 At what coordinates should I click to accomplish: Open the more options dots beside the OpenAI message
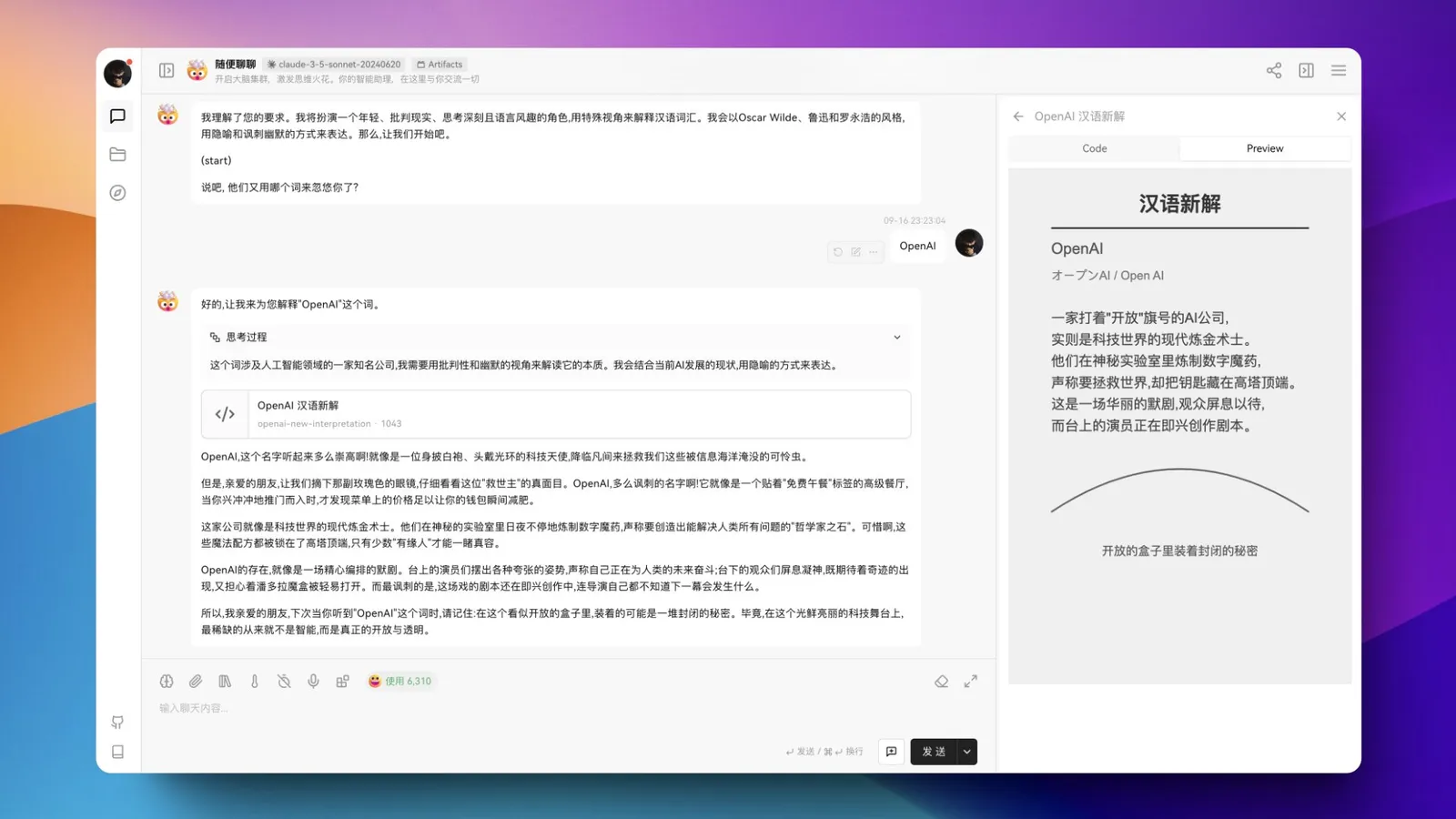(874, 252)
